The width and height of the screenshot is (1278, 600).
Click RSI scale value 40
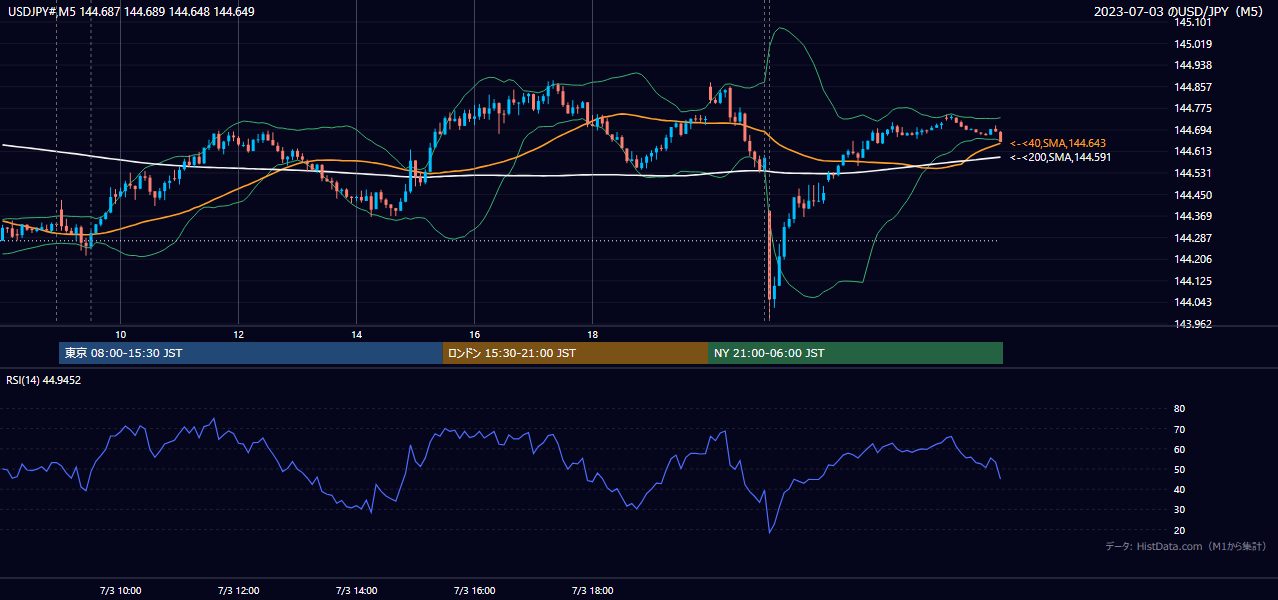(1180, 489)
